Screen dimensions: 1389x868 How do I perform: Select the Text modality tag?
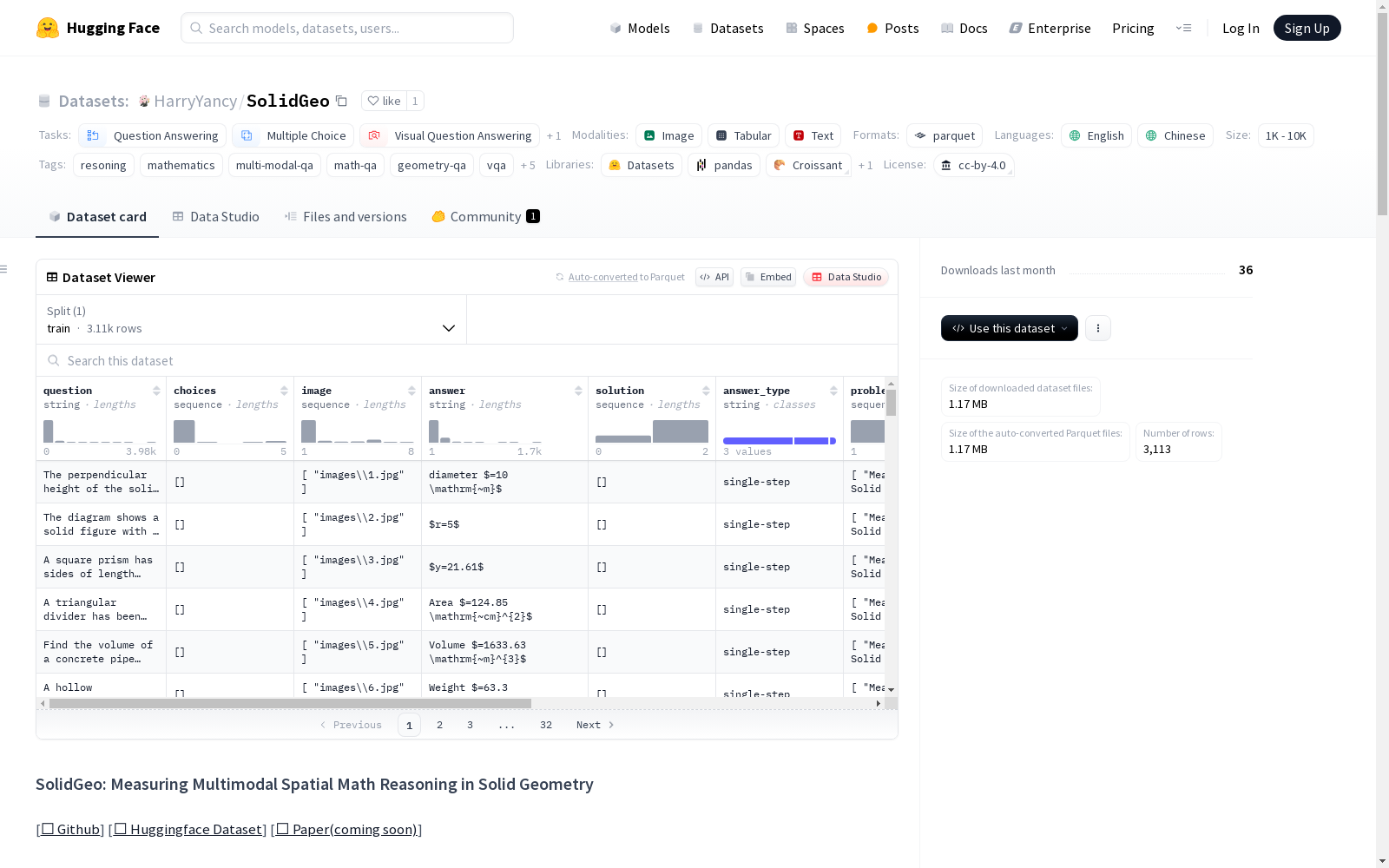point(813,135)
